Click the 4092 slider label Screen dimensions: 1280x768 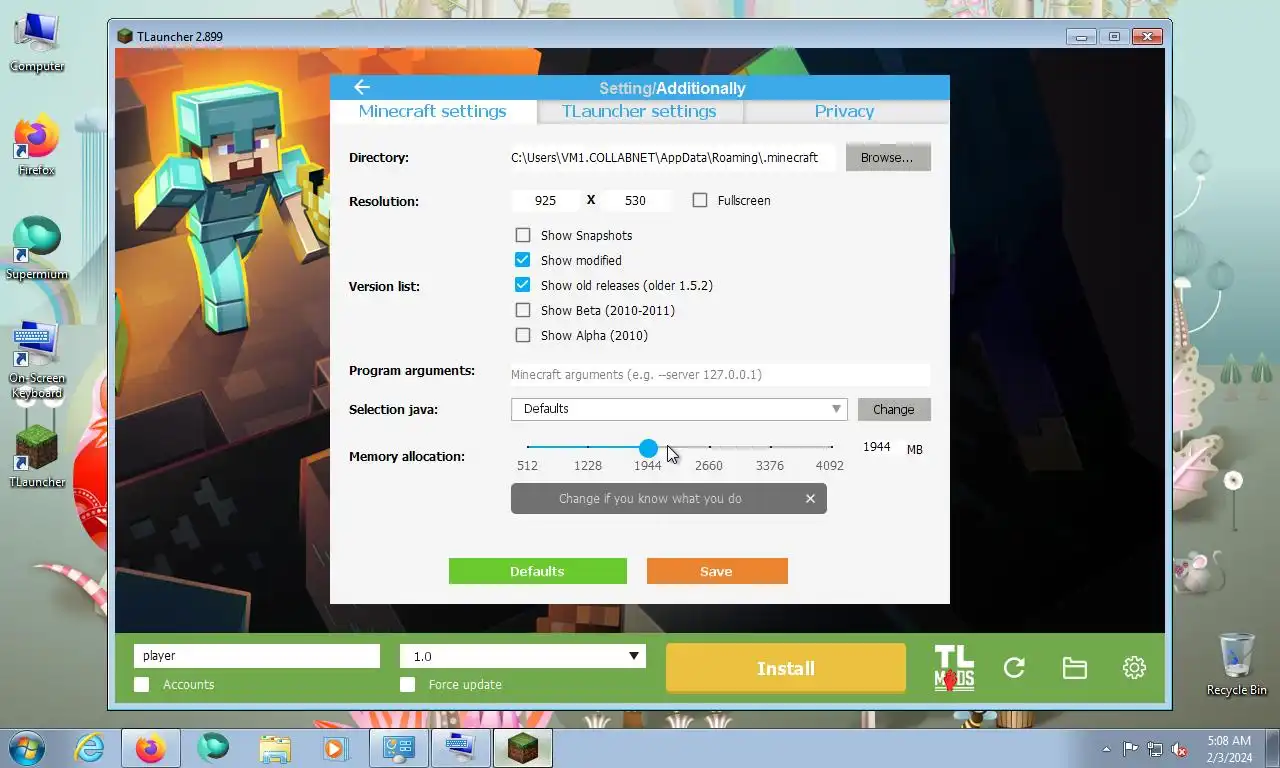tap(830, 465)
